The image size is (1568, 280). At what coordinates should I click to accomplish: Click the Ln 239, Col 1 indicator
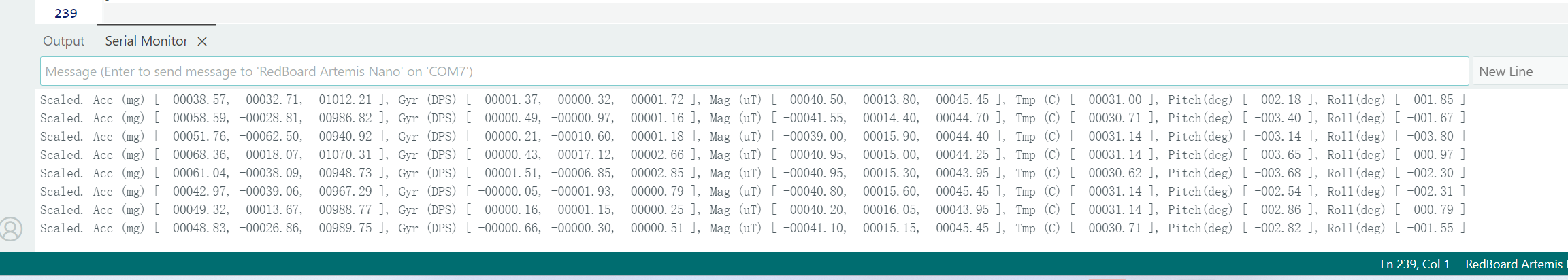pos(1414,264)
